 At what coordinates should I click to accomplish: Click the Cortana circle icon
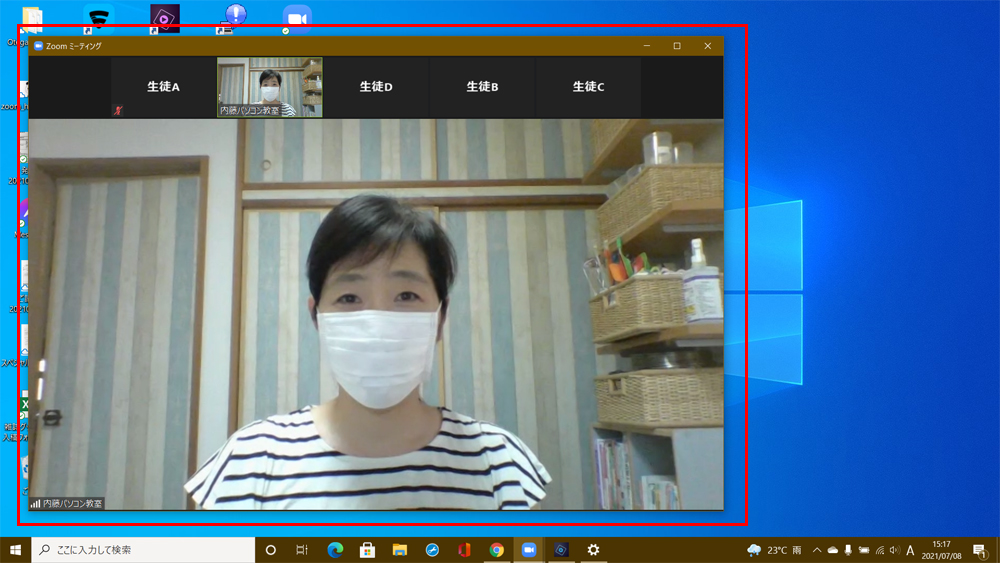(x=270, y=550)
